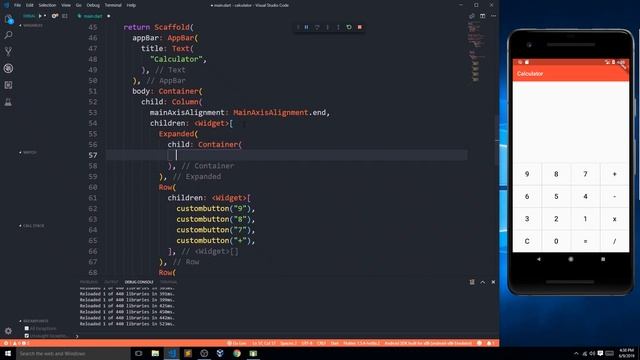Viewport: 640px width, 360px height.
Task: Switch to the Output panel tab
Action: click(x=111, y=282)
